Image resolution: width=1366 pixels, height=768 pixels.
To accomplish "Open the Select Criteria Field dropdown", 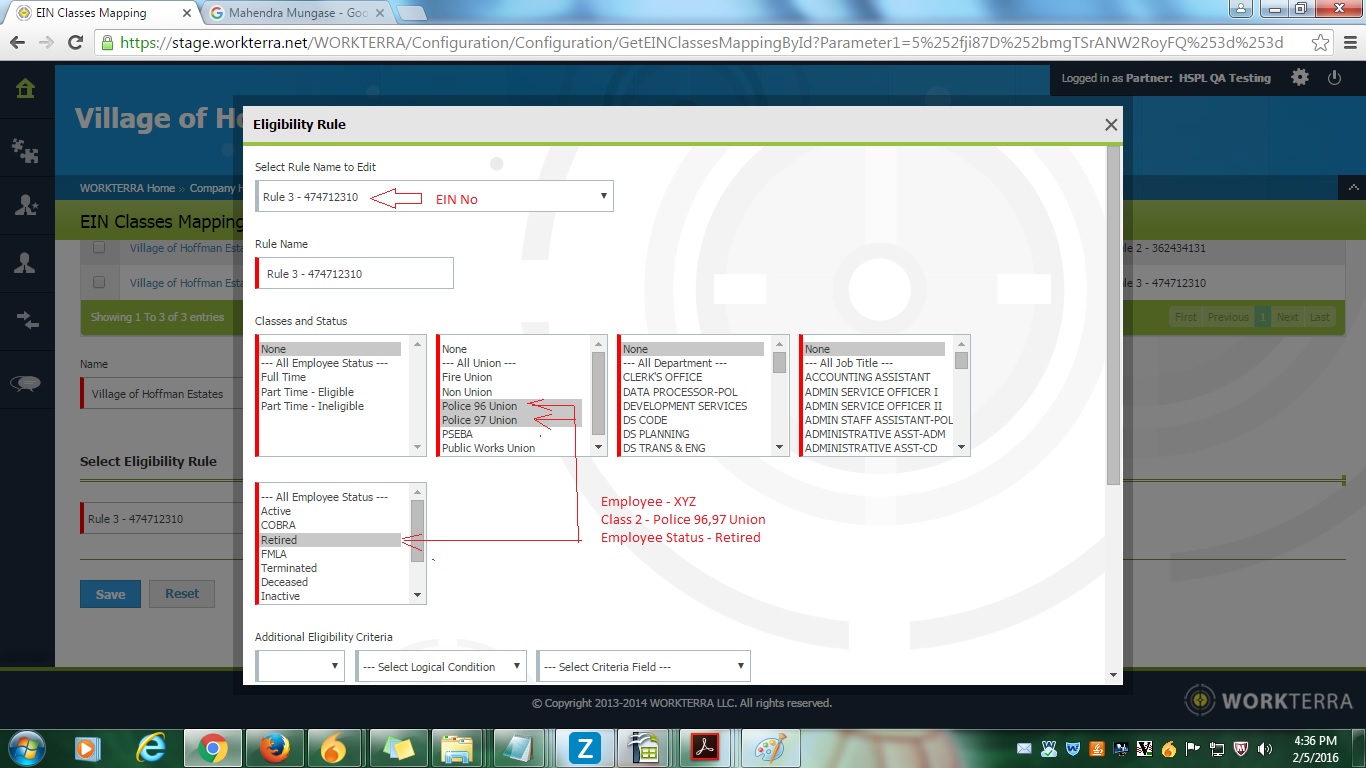I will [x=643, y=667].
